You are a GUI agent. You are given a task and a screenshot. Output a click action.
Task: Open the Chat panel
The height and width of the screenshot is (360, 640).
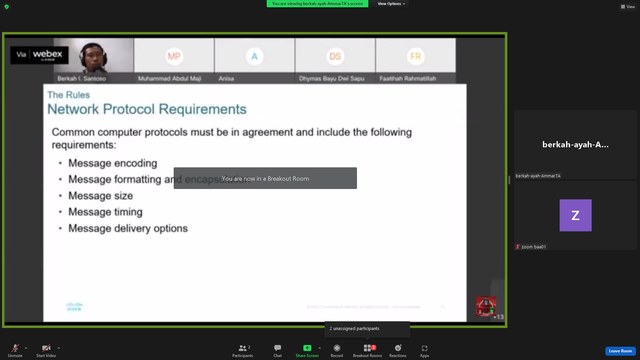pyautogui.click(x=278, y=350)
